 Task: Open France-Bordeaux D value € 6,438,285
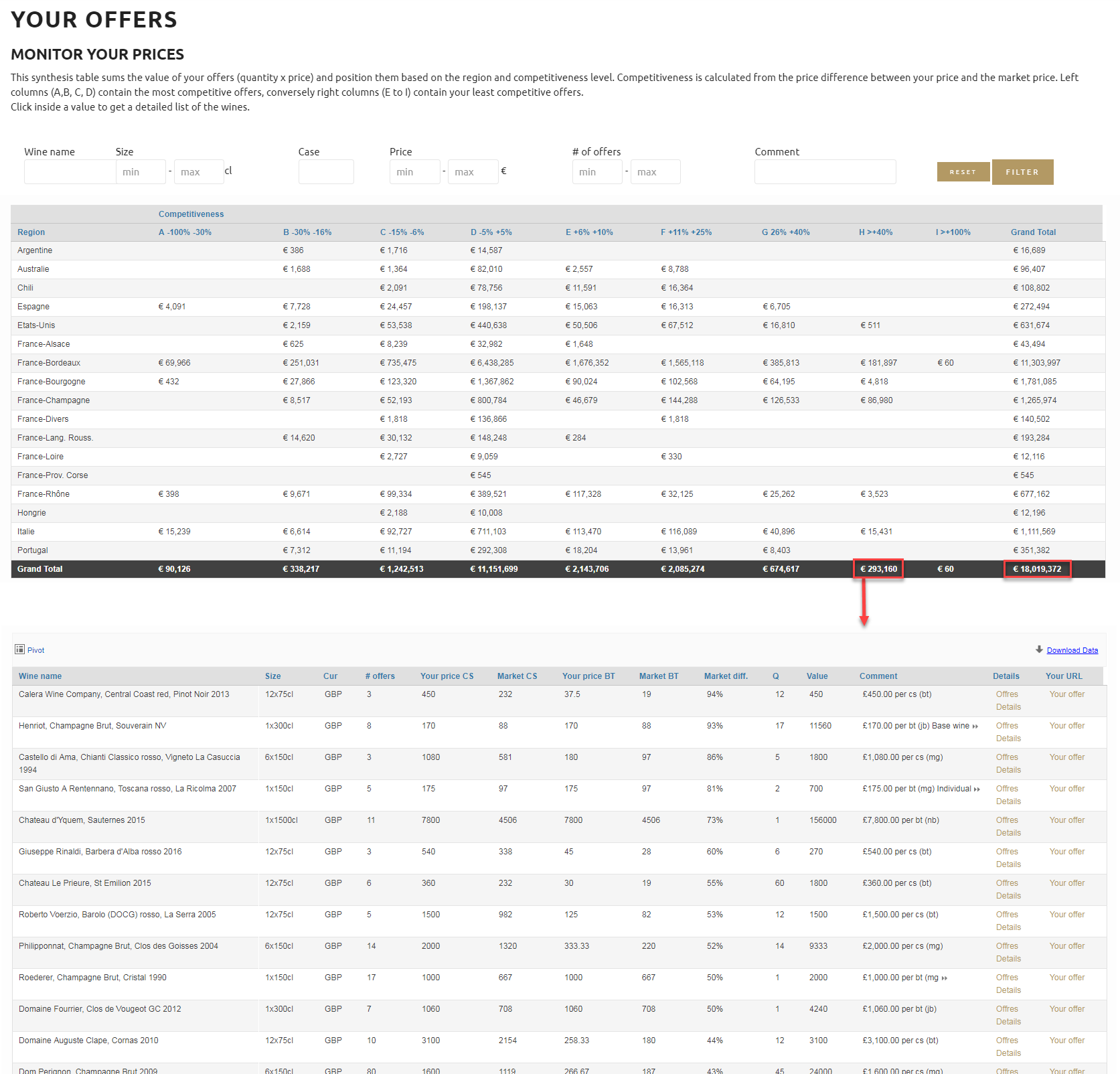coord(492,363)
